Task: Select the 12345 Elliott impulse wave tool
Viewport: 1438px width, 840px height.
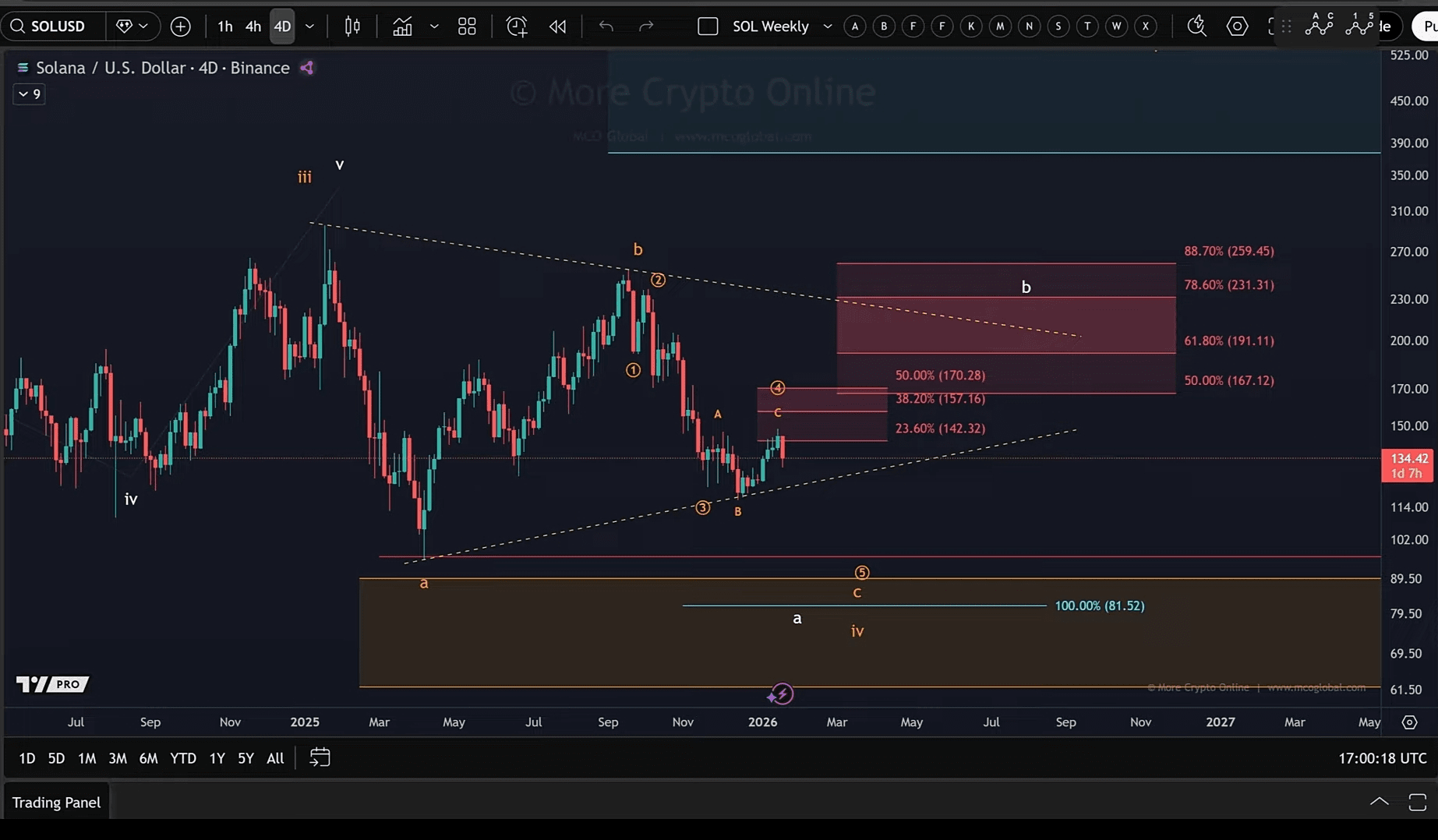Action: 1359,25
